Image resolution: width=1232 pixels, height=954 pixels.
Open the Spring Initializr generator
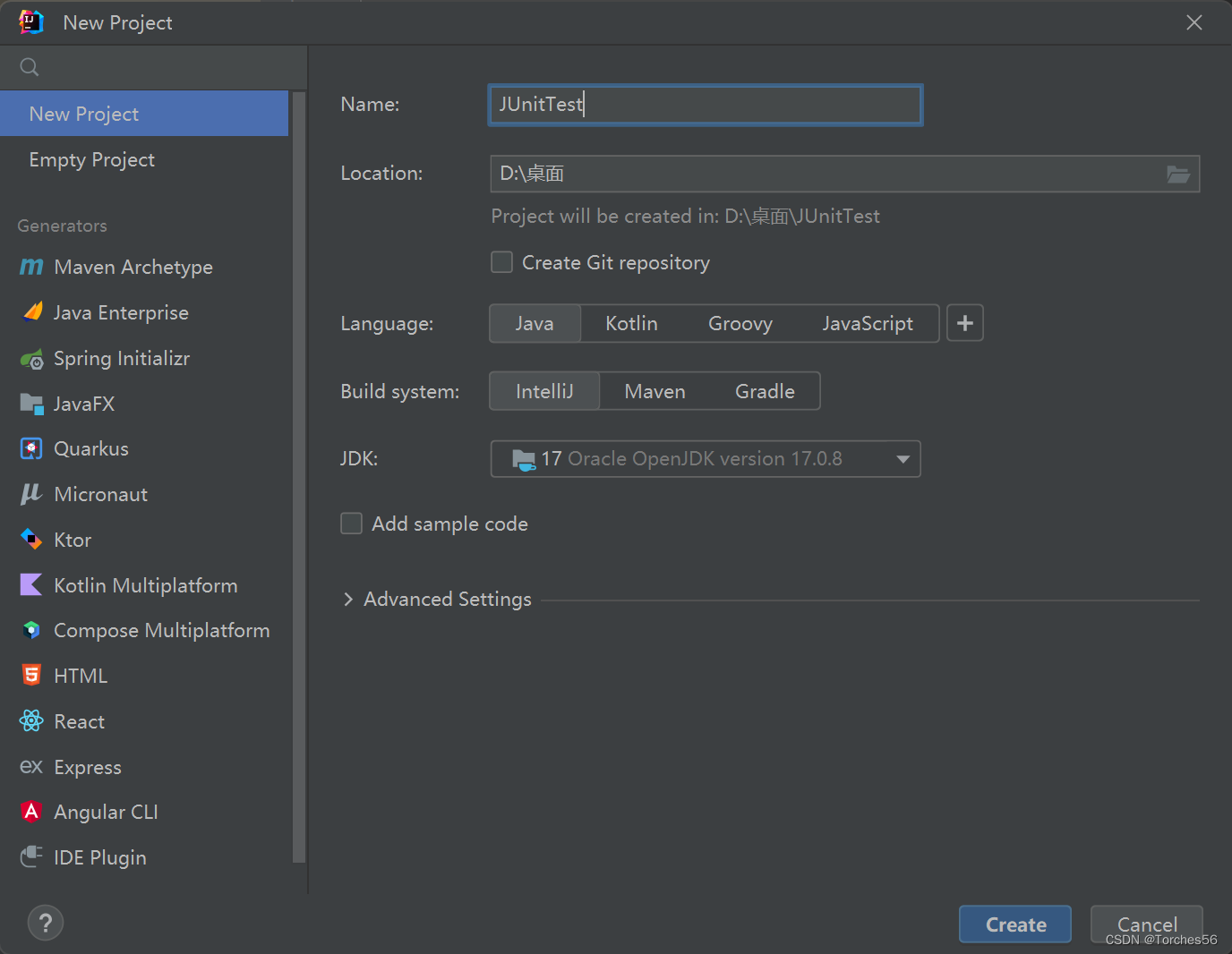[x=144, y=358]
